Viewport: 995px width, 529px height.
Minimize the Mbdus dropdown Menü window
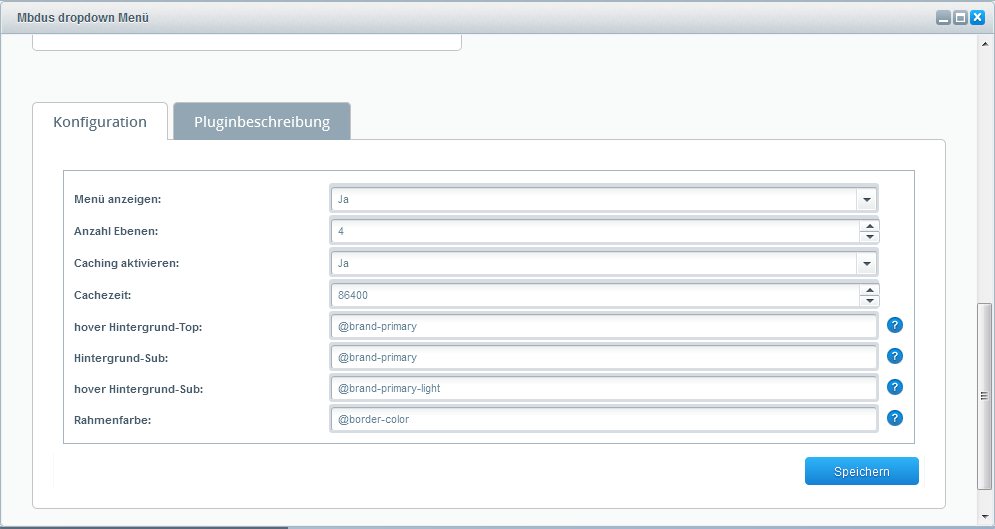point(943,17)
